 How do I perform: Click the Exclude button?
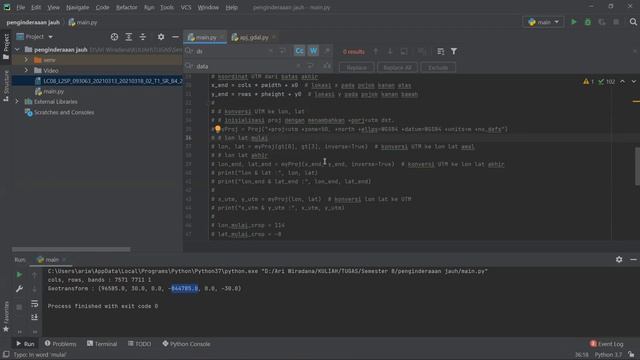click(x=438, y=67)
